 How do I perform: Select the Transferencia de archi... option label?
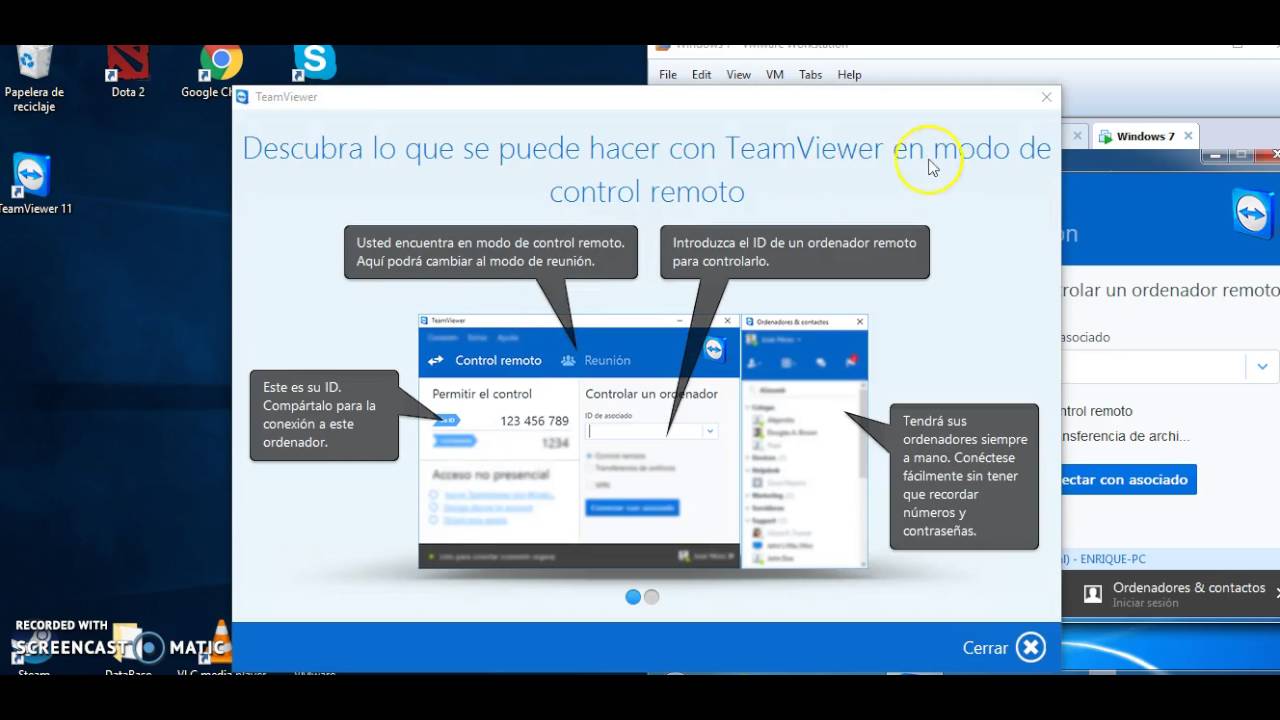coord(1125,436)
